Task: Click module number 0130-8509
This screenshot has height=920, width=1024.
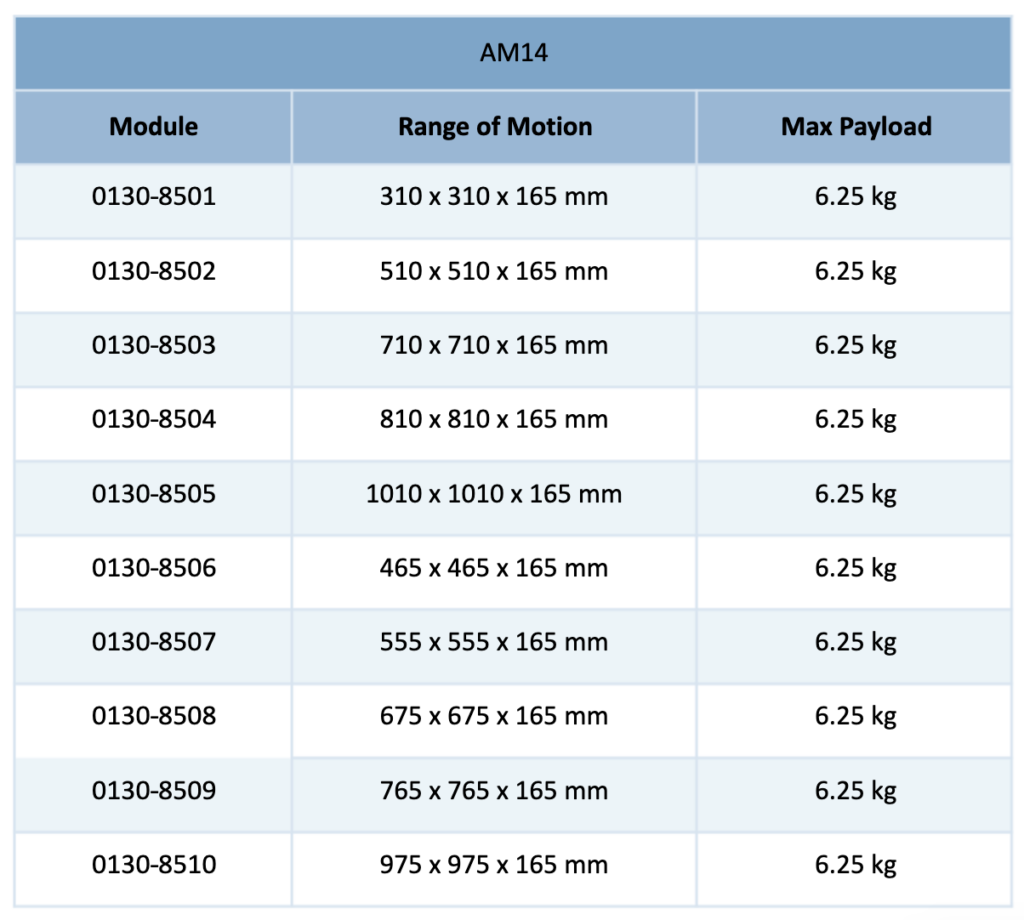Action: [153, 791]
